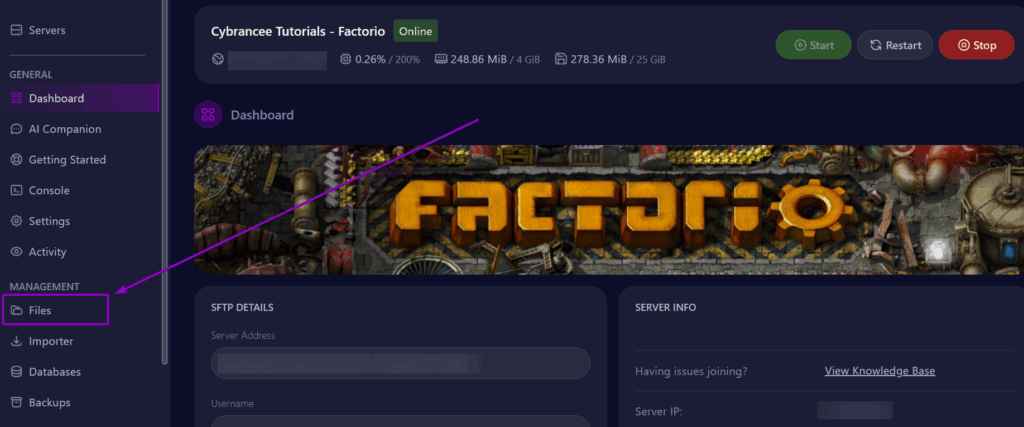Click the 278.36 MiB disk value
This screenshot has height=427, width=1024.
coord(599,59)
